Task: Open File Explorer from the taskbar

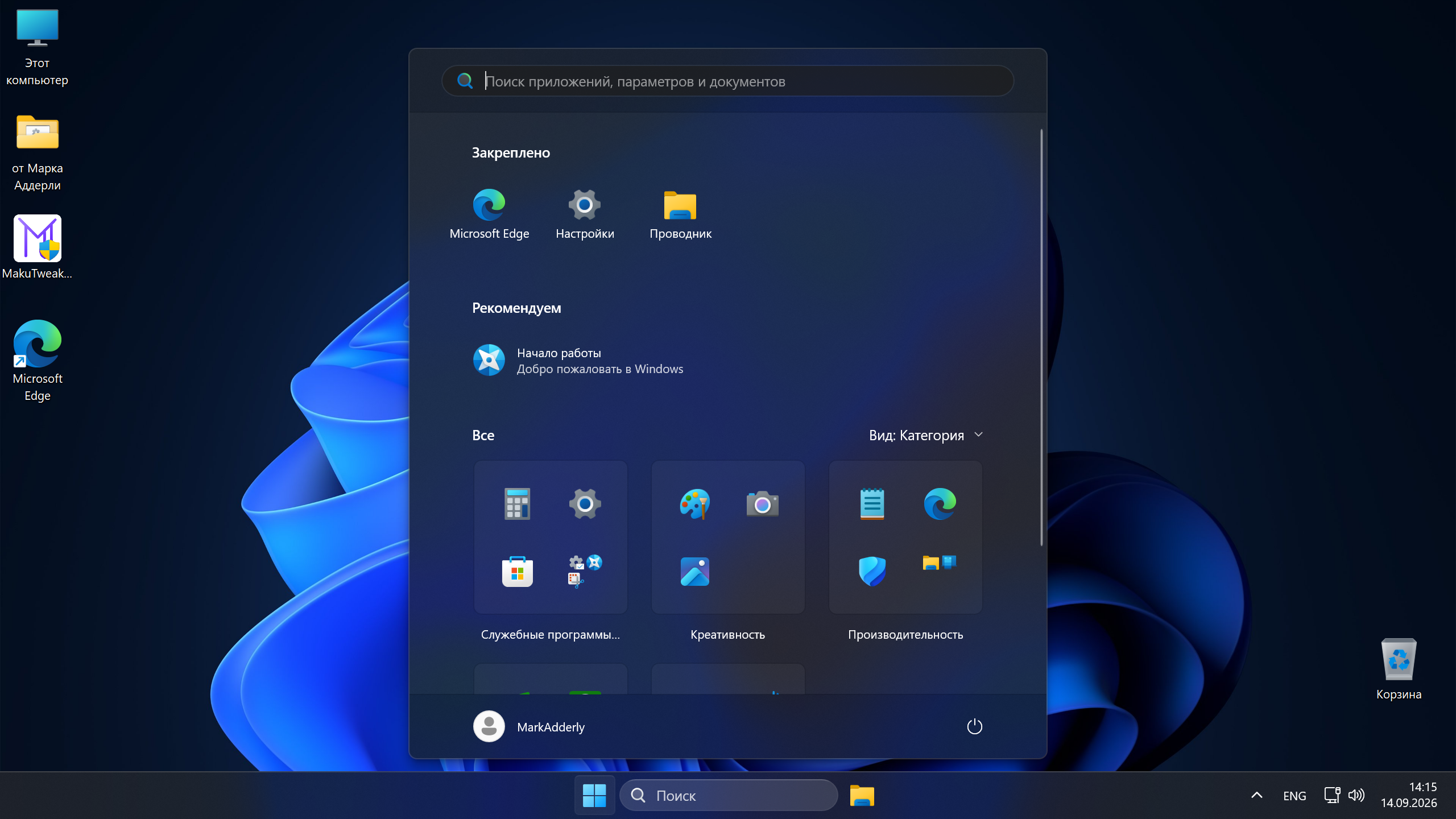Action: pyautogui.click(x=862, y=795)
